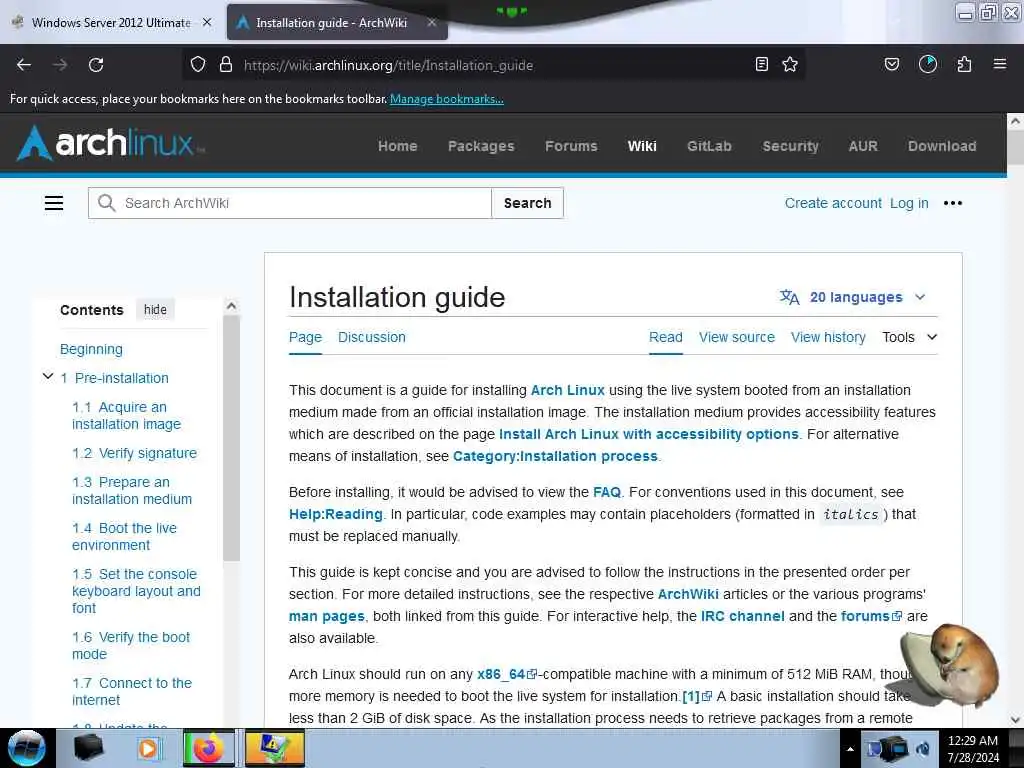The width and height of the screenshot is (1024, 768).
Task: Open the ArchWiki sidebar hamburger menu
Action: point(54,203)
